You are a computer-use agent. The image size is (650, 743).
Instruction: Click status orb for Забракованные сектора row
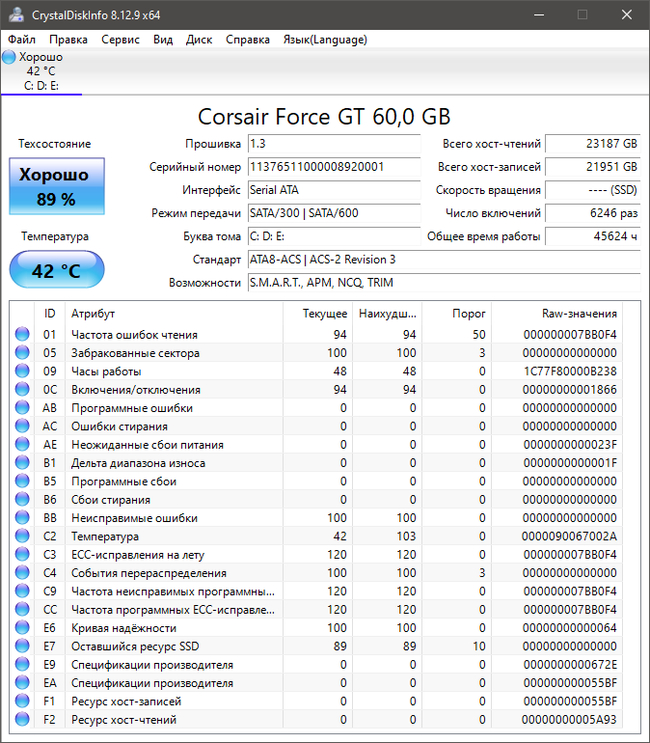click(22, 353)
